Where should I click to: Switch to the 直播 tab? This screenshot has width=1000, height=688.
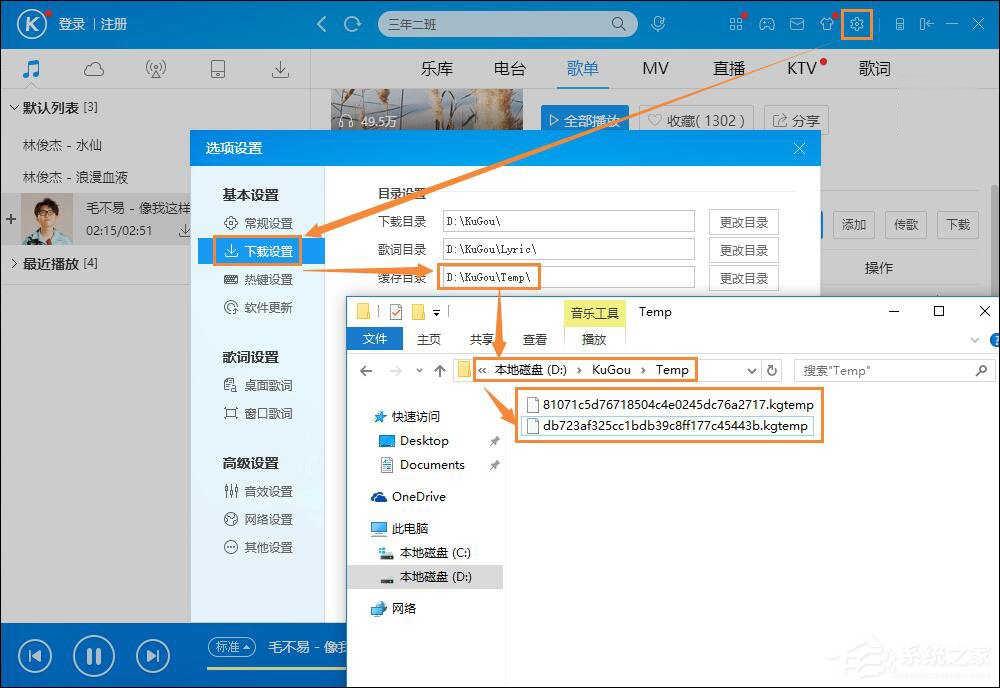pos(729,68)
